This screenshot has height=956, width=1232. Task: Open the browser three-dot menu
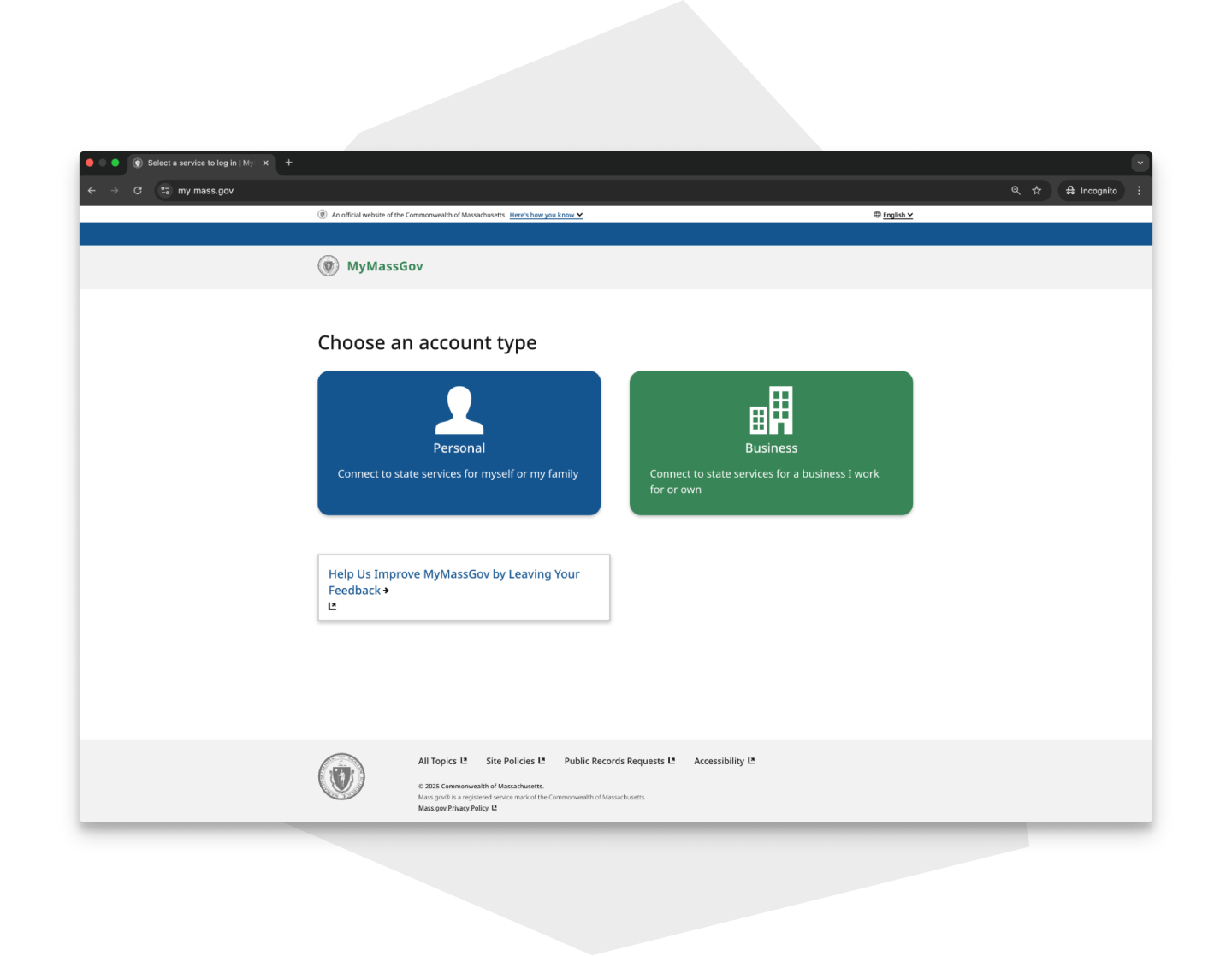tap(1139, 191)
